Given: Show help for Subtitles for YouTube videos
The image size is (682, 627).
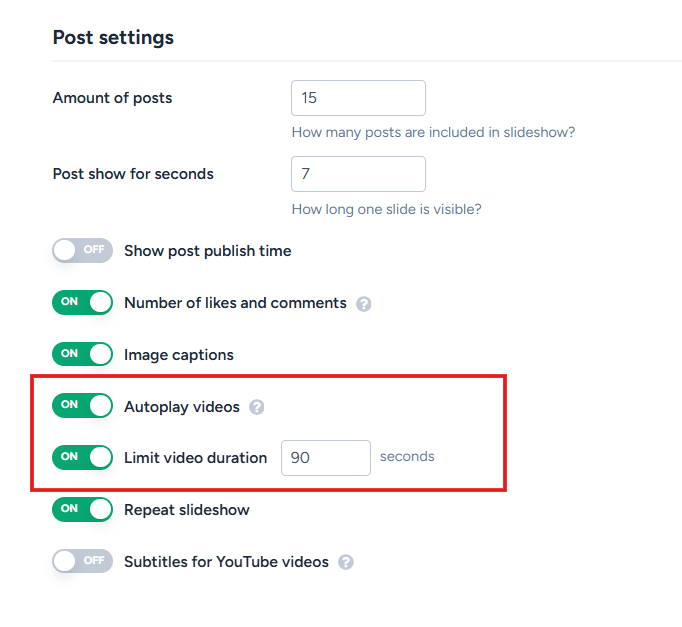Looking at the screenshot, I should [346, 562].
